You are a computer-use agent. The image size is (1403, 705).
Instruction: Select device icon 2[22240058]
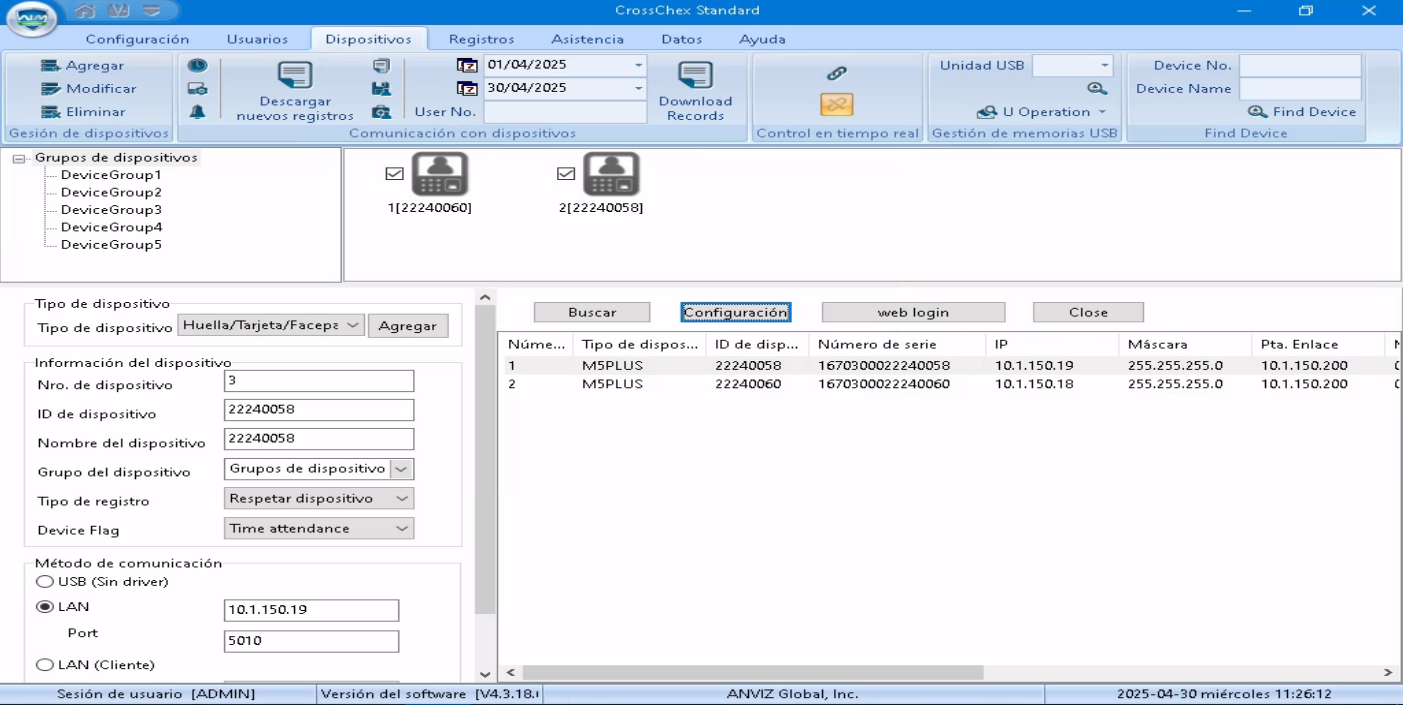point(611,175)
